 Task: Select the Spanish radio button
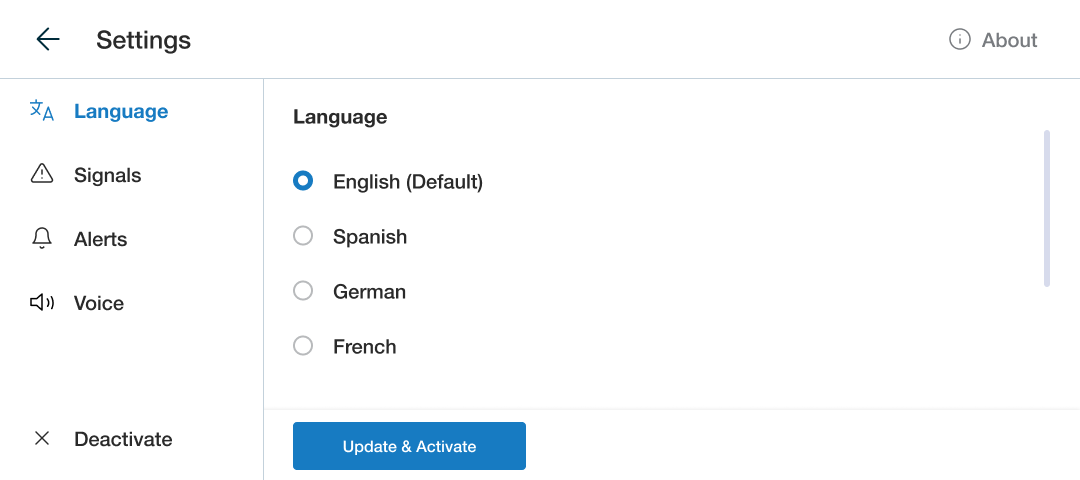(x=303, y=236)
